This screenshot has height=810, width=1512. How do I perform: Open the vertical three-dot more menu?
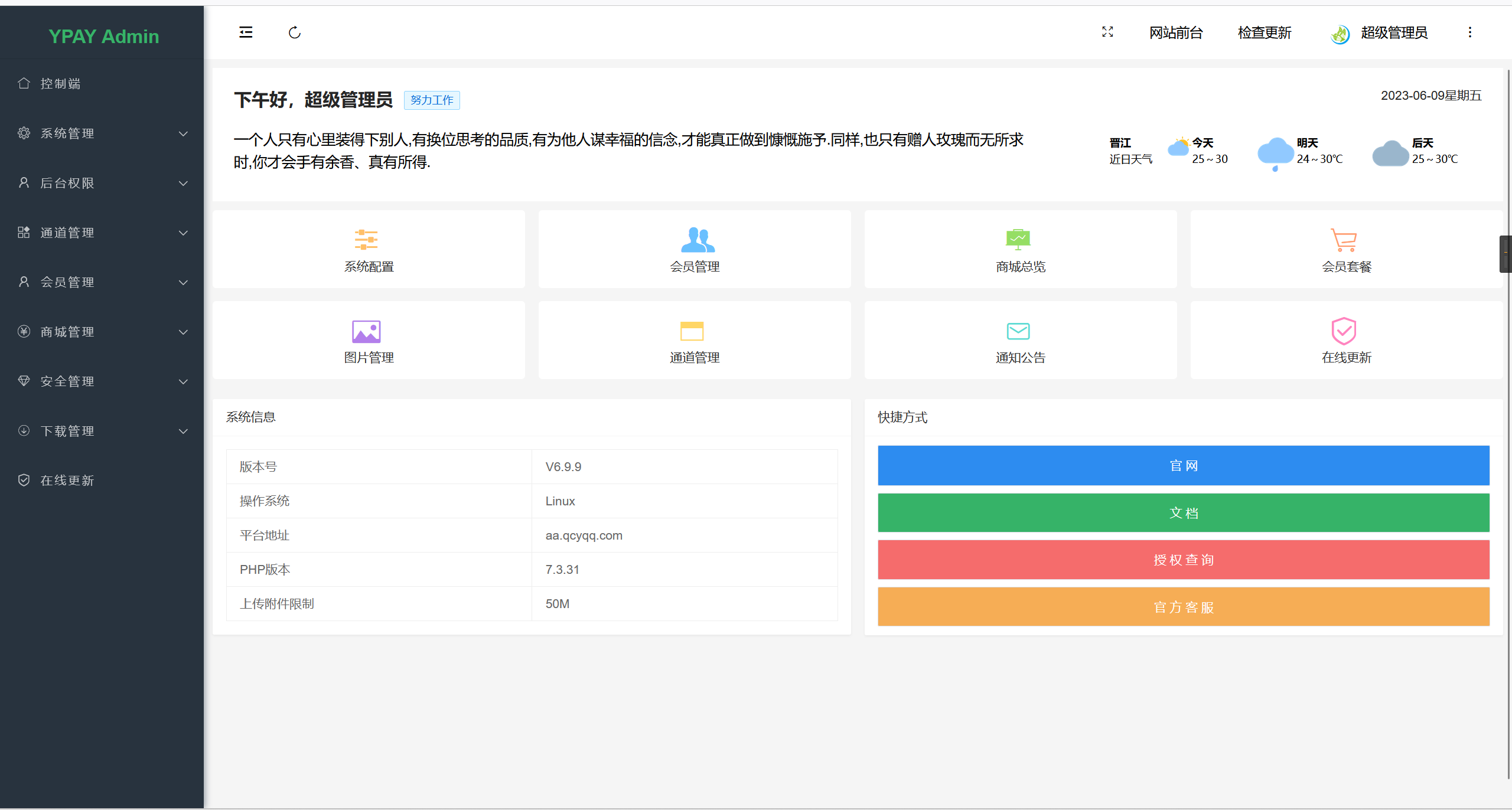point(1470,32)
